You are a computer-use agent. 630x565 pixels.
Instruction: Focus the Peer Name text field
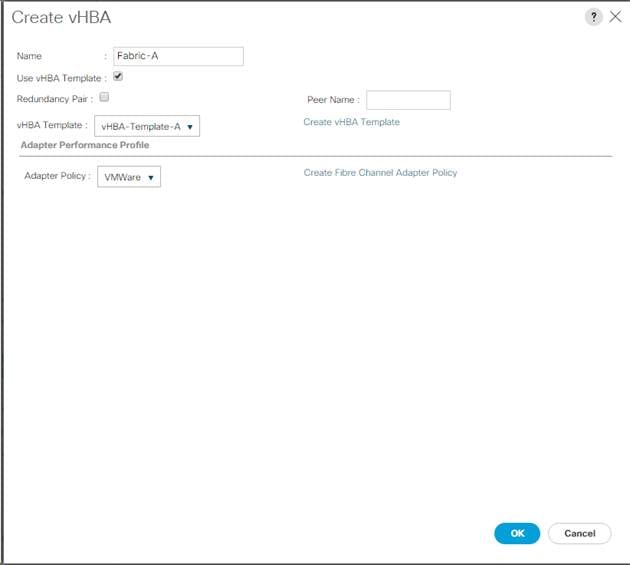pyautogui.click(x=408, y=100)
